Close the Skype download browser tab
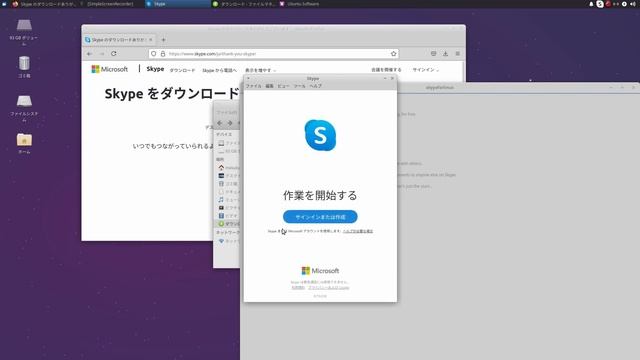The width and height of the screenshot is (640, 360). click(151, 40)
